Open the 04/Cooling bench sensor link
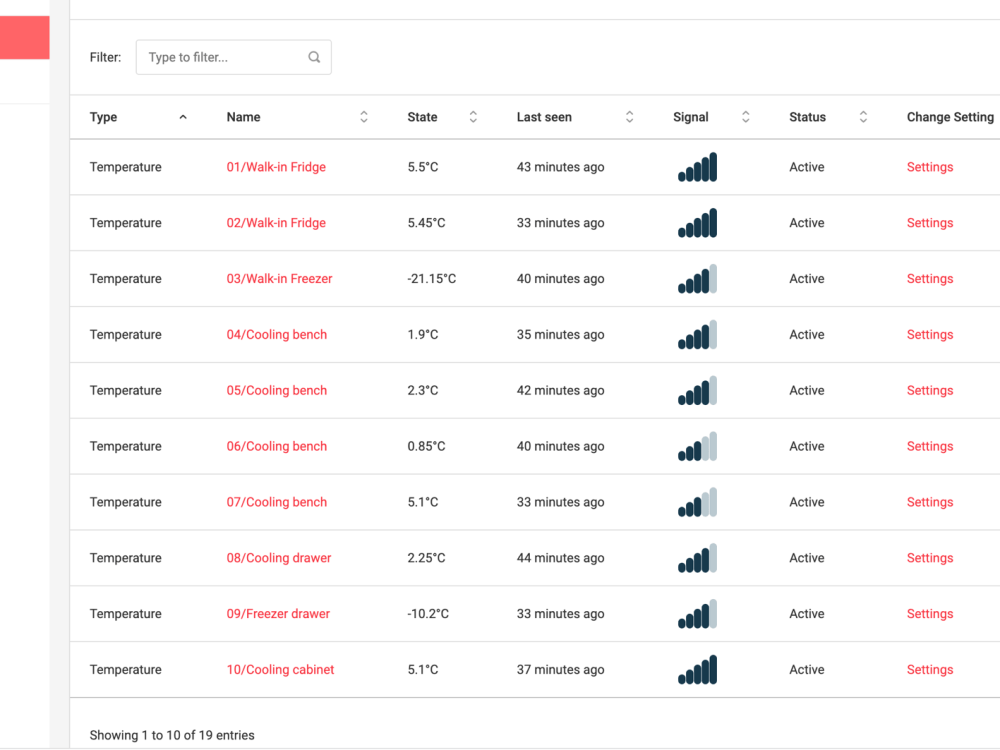 277,335
